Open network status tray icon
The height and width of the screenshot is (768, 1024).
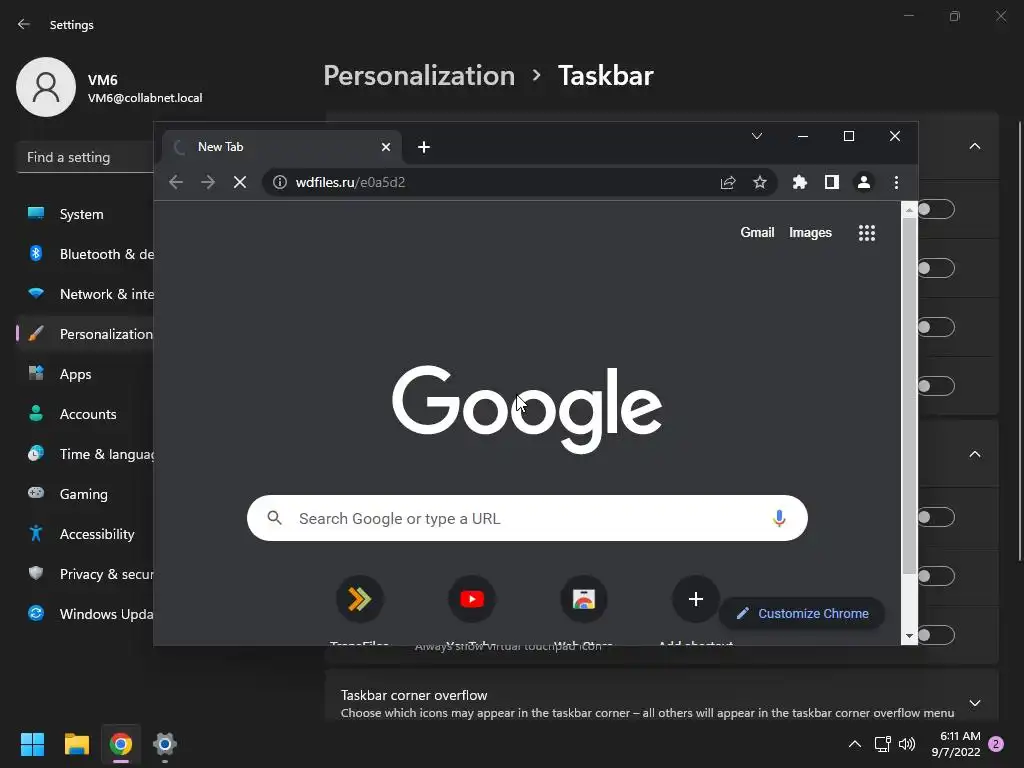882,744
